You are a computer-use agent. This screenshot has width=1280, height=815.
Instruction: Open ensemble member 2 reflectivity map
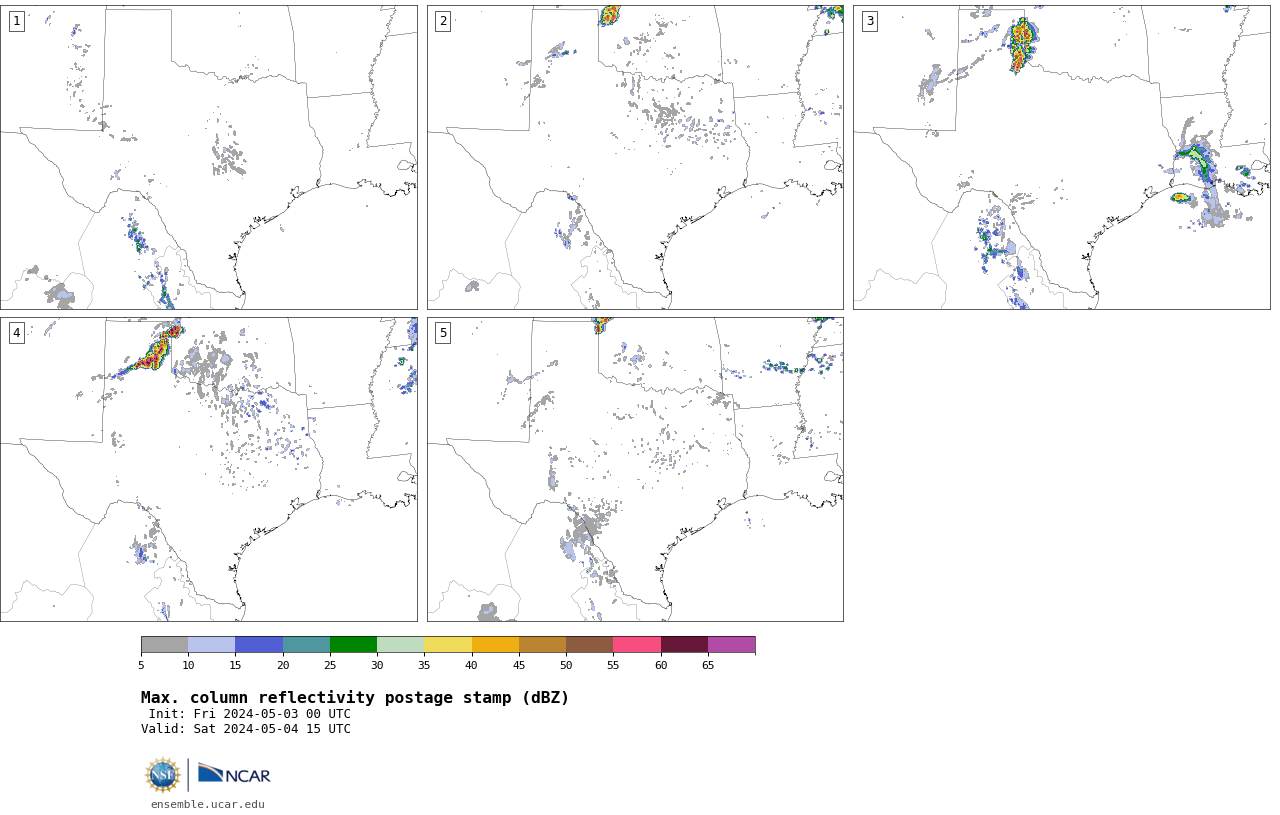(x=635, y=157)
